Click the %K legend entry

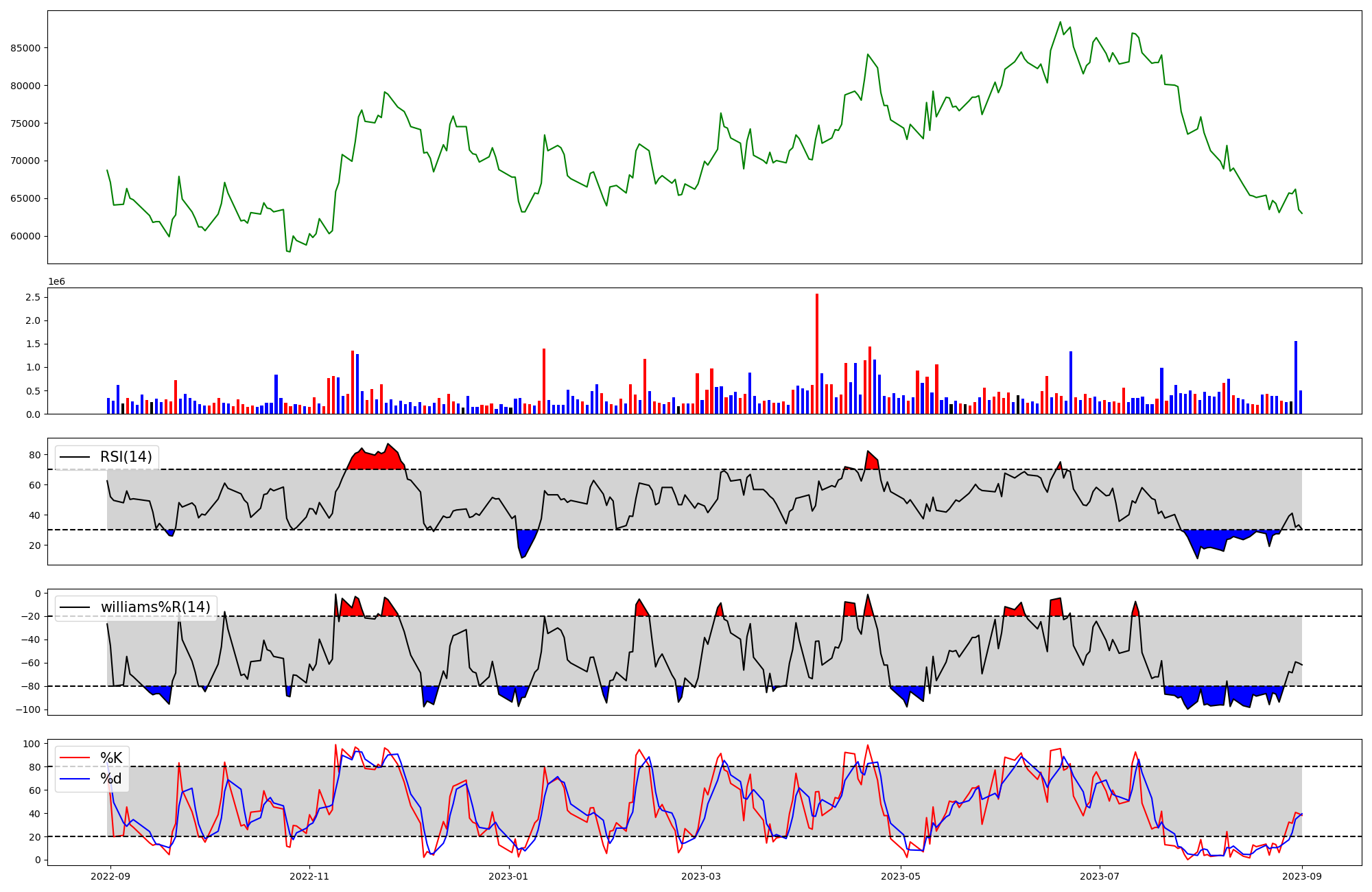pyautogui.click(x=111, y=758)
